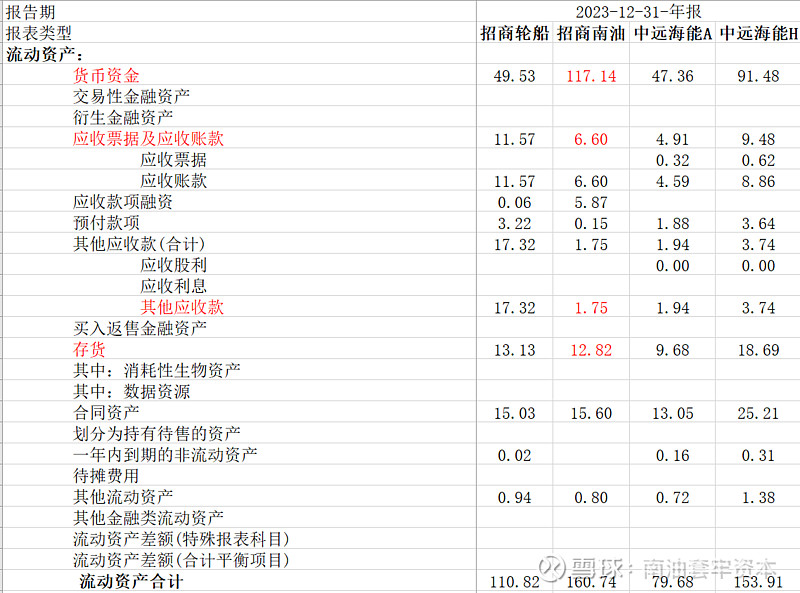Screen dimensions: 800x593
Task: Select the cell 13.05
Action: coord(672,413)
